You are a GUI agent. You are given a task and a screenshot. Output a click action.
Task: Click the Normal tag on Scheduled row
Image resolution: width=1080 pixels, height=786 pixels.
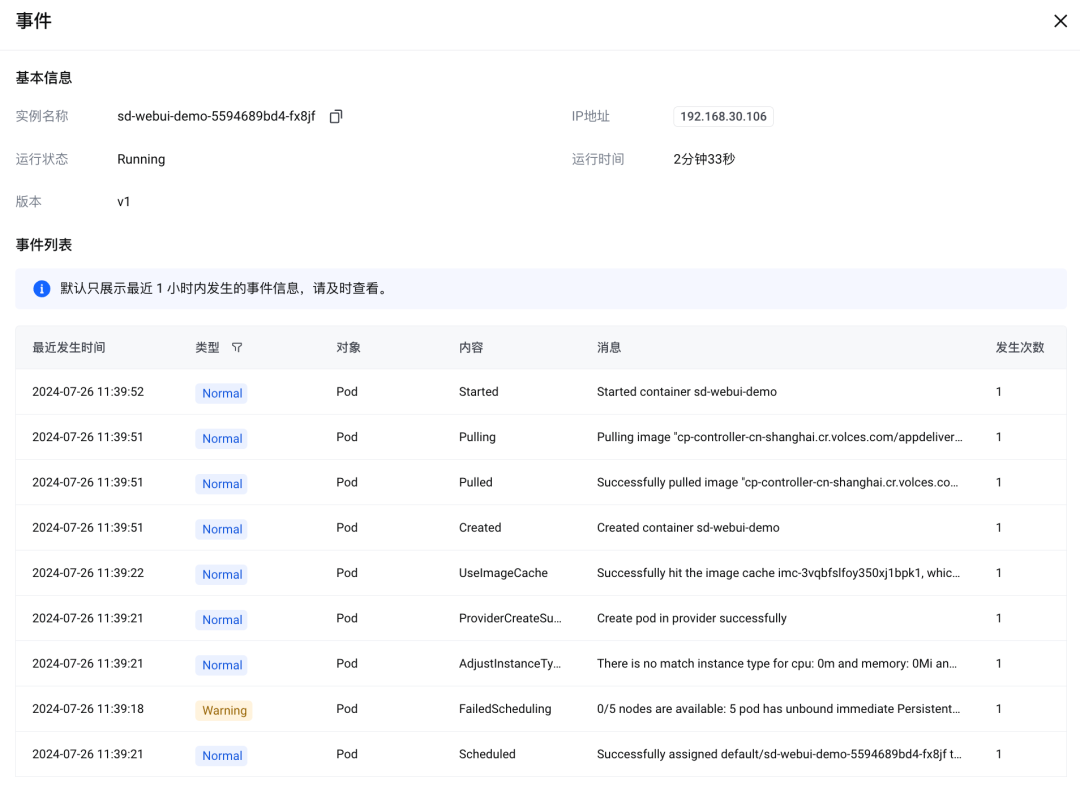[x=222, y=756]
